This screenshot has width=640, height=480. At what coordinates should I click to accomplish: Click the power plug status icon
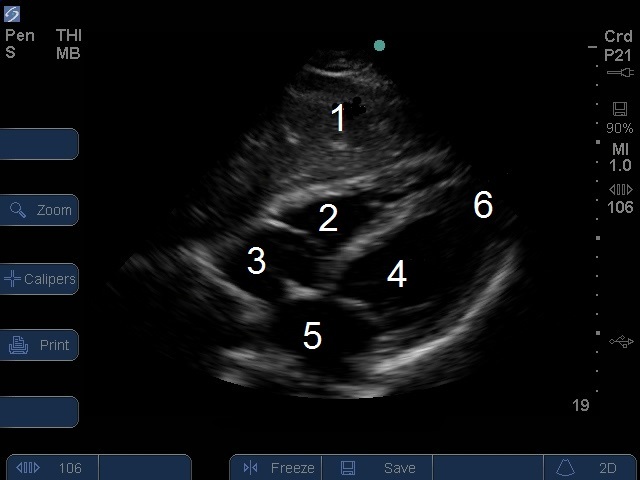coord(620,73)
